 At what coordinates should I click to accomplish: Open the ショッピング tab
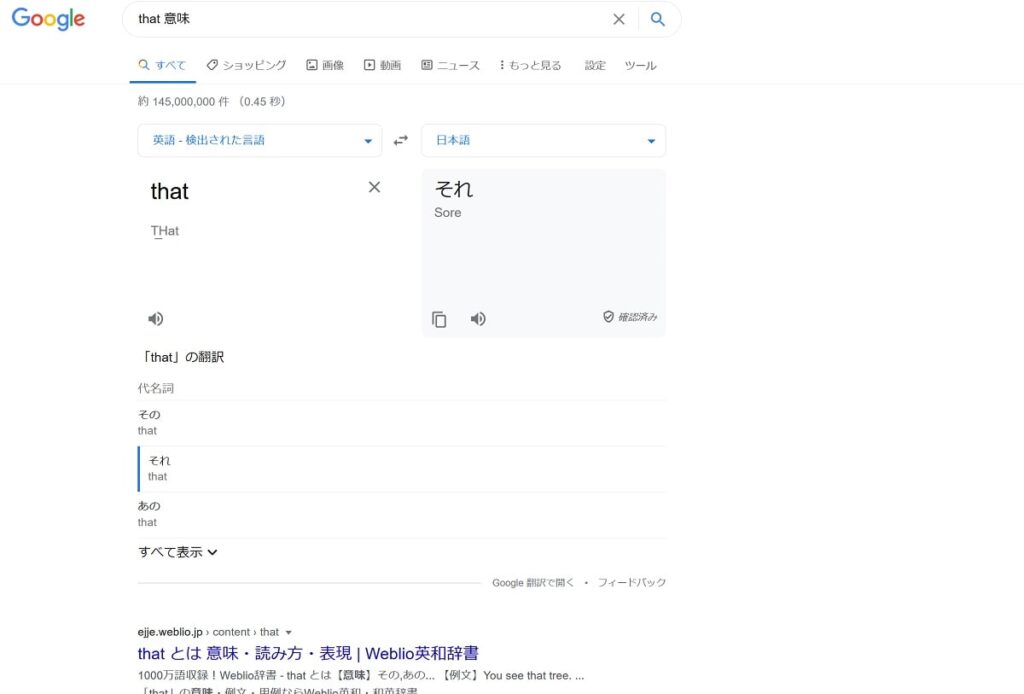coord(246,65)
